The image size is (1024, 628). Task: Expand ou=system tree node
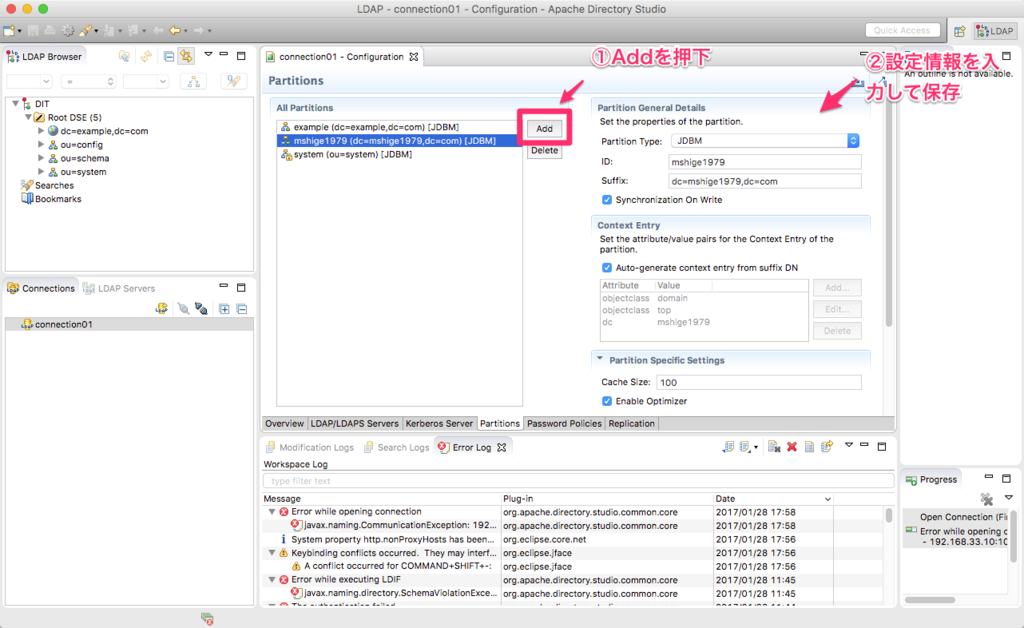pyautogui.click(x=41, y=172)
